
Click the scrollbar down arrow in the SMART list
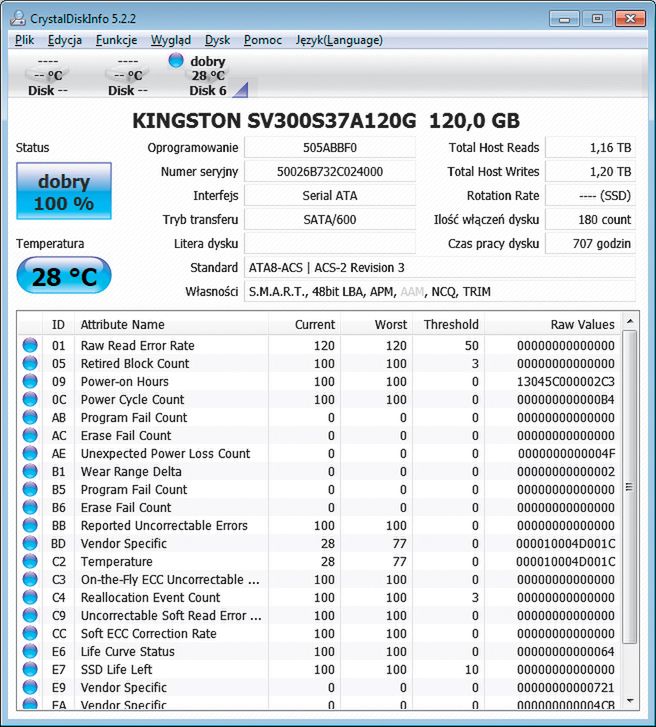[x=630, y=701]
